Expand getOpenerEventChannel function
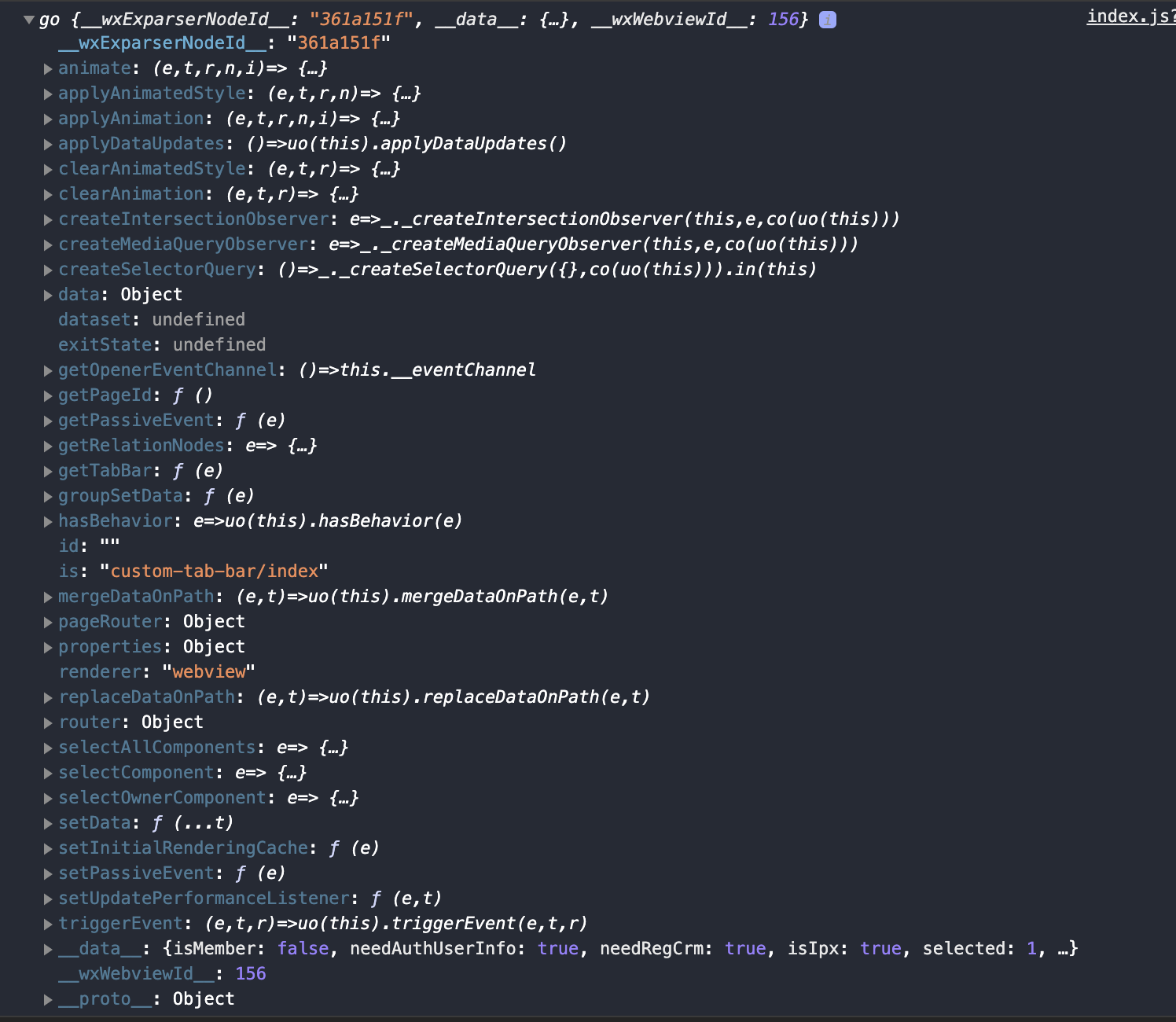Viewport: 1176px width, 1022px height. coord(48,371)
